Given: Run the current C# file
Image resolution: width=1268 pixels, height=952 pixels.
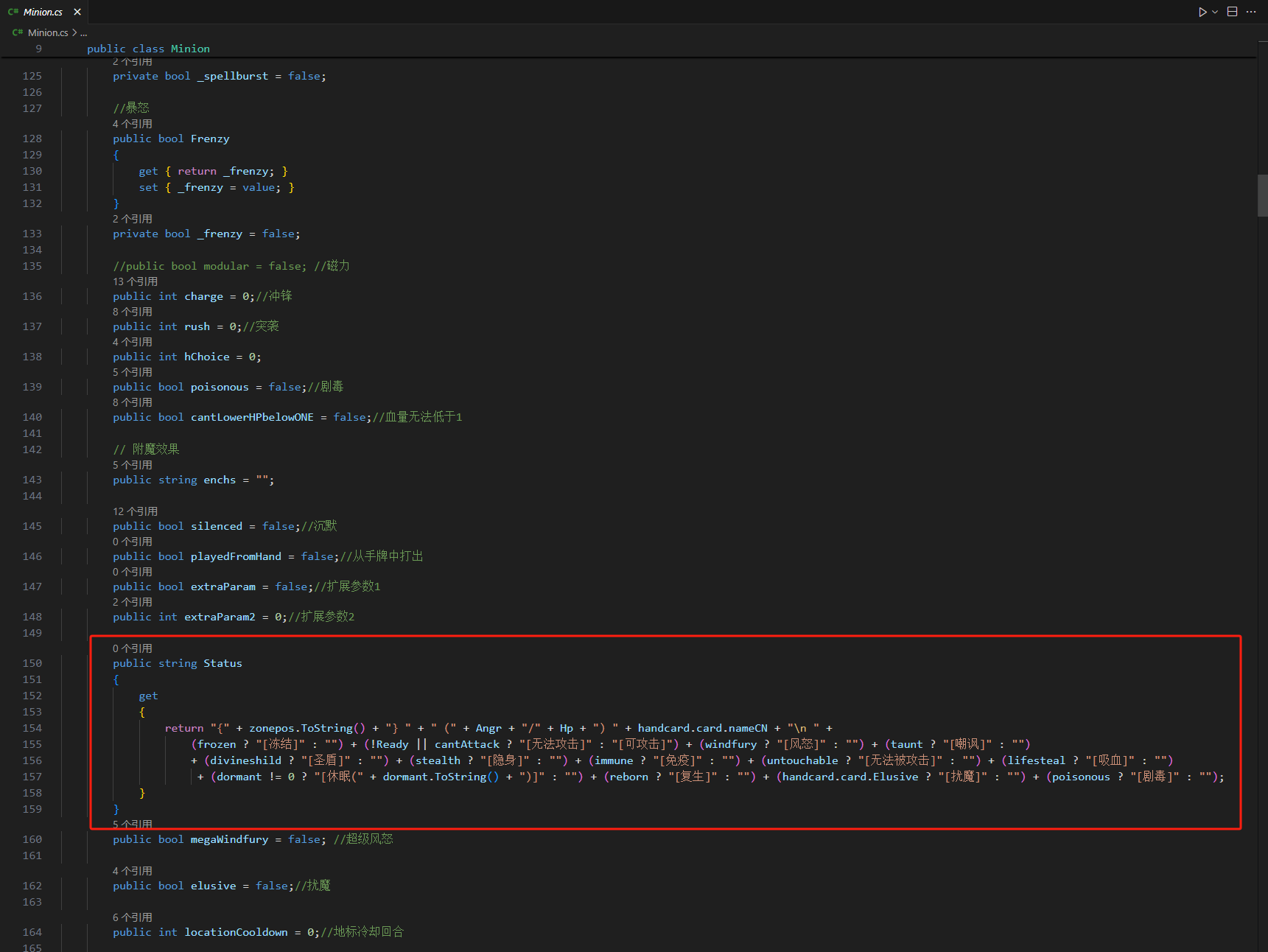Looking at the screenshot, I should [1202, 12].
